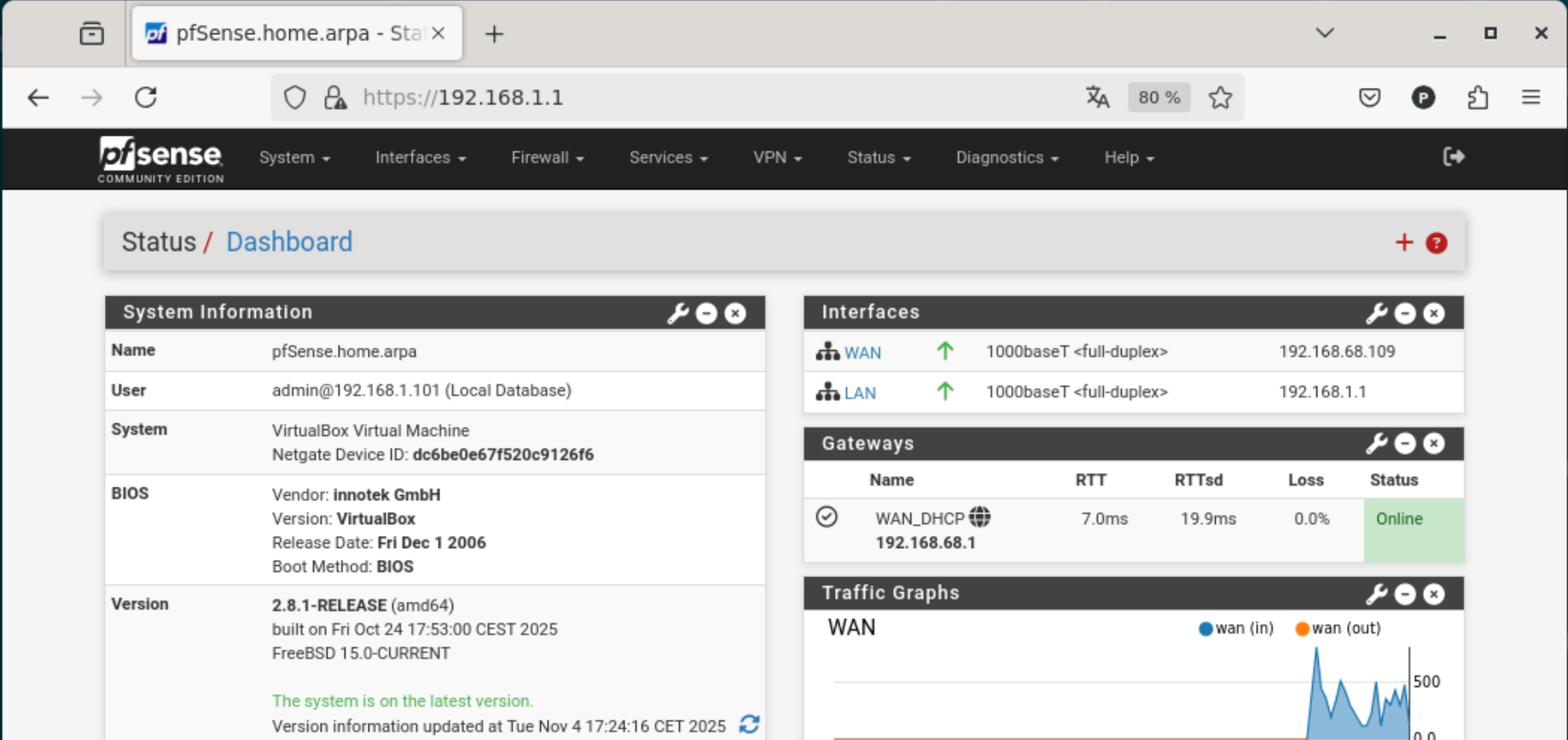Collapse the Interfaces widget

1405,313
